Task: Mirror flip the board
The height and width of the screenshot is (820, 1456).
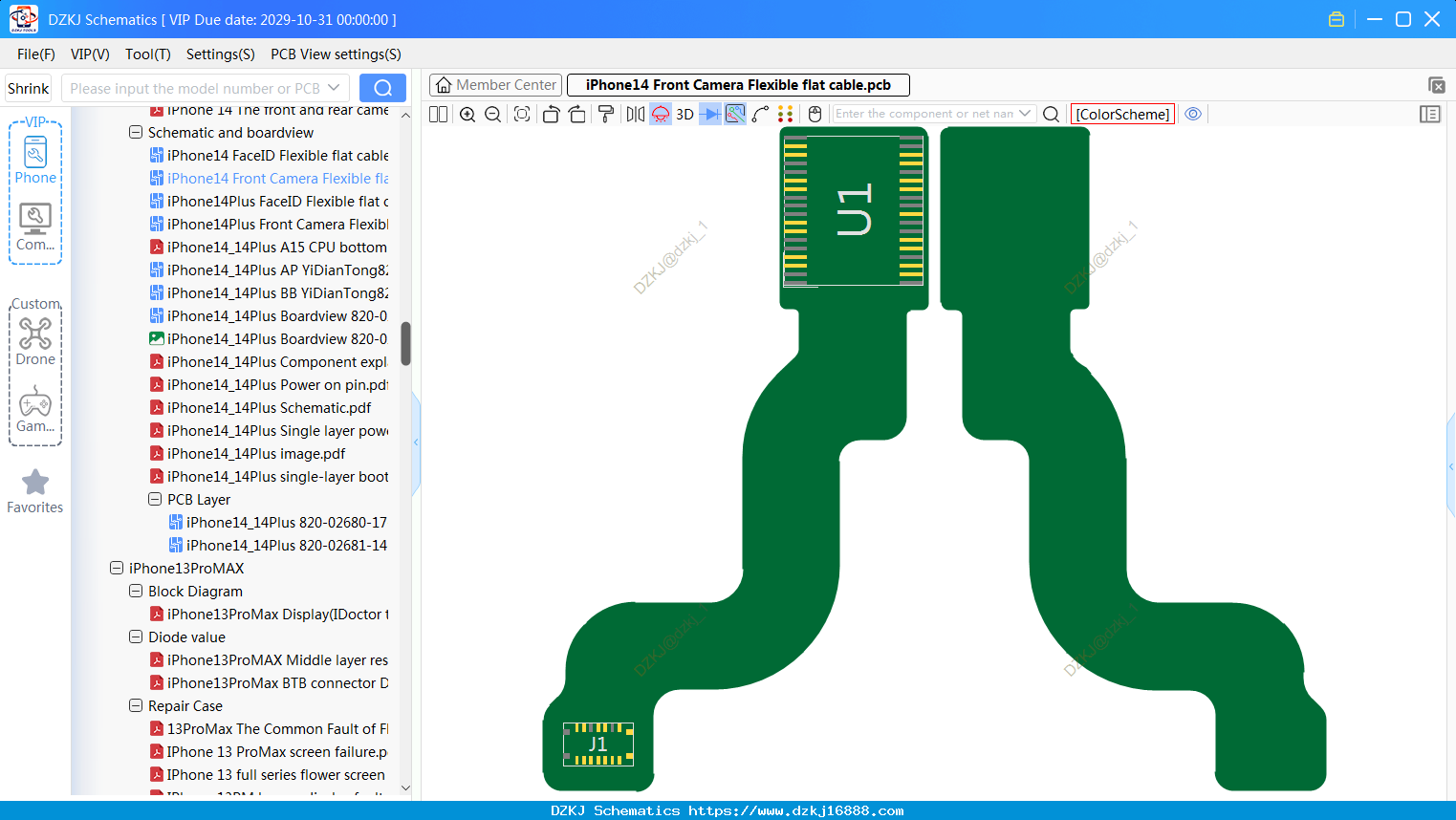Action: tap(636, 114)
